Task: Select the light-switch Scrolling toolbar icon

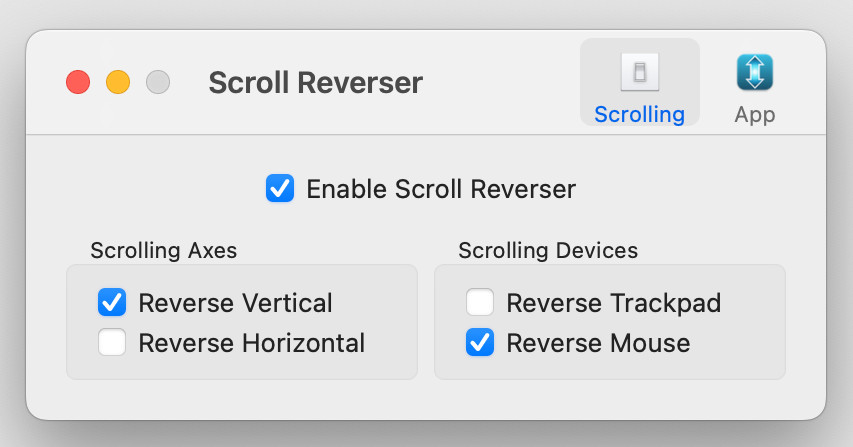Action: pos(640,72)
